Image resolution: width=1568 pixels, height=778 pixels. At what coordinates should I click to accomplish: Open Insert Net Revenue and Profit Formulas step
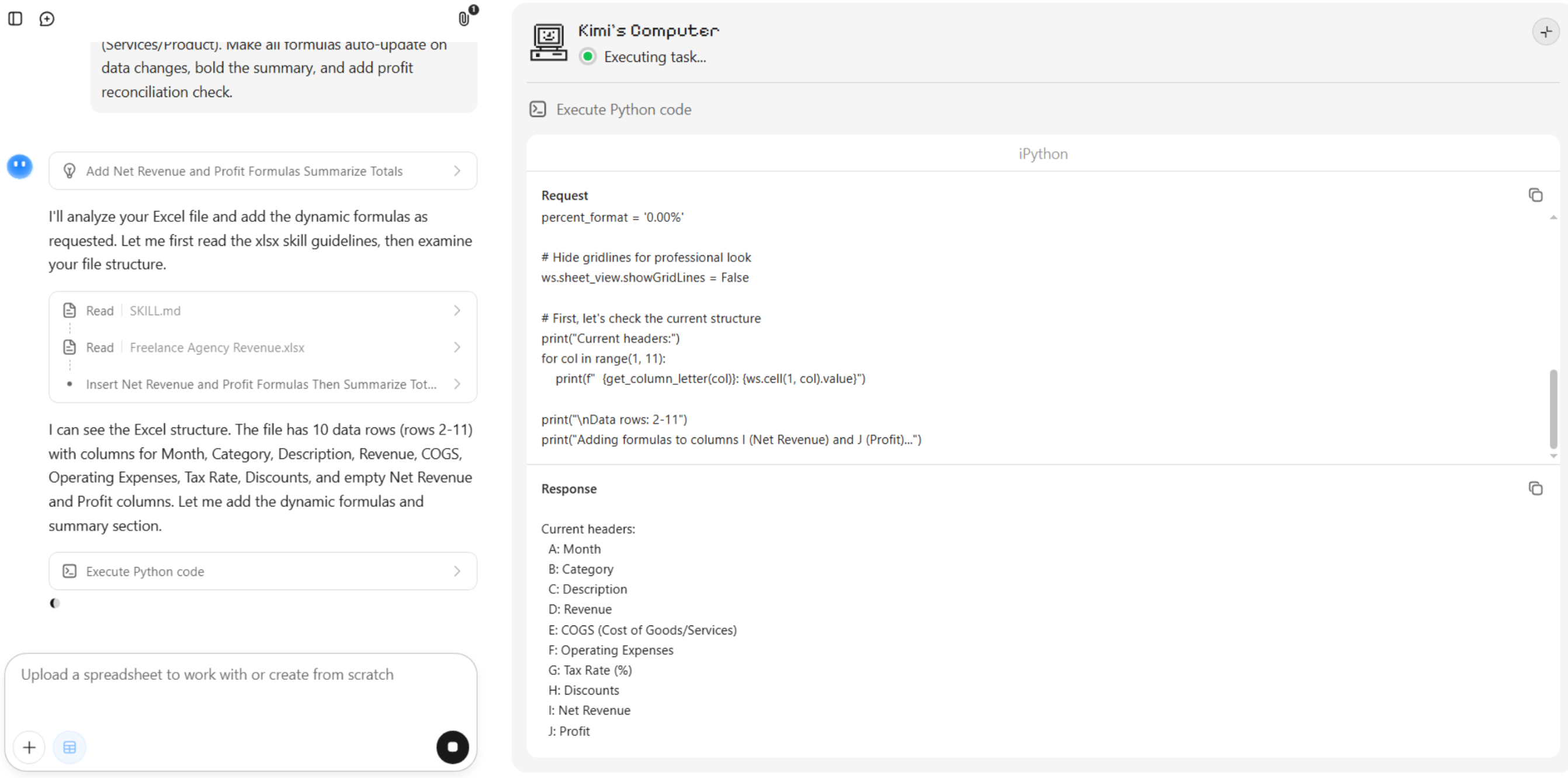pyautogui.click(x=263, y=384)
